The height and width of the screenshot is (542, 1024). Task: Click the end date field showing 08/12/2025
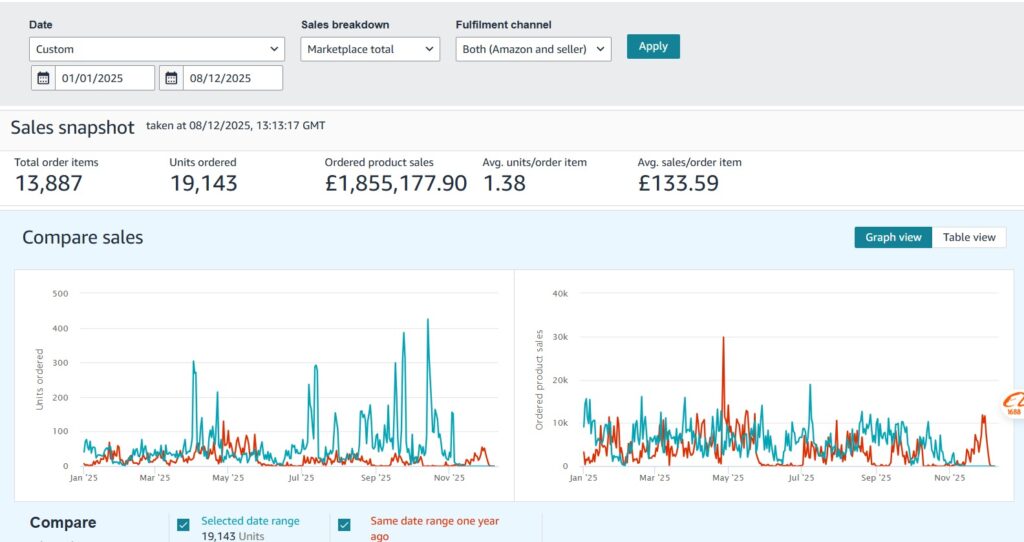pyautogui.click(x=232, y=78)
